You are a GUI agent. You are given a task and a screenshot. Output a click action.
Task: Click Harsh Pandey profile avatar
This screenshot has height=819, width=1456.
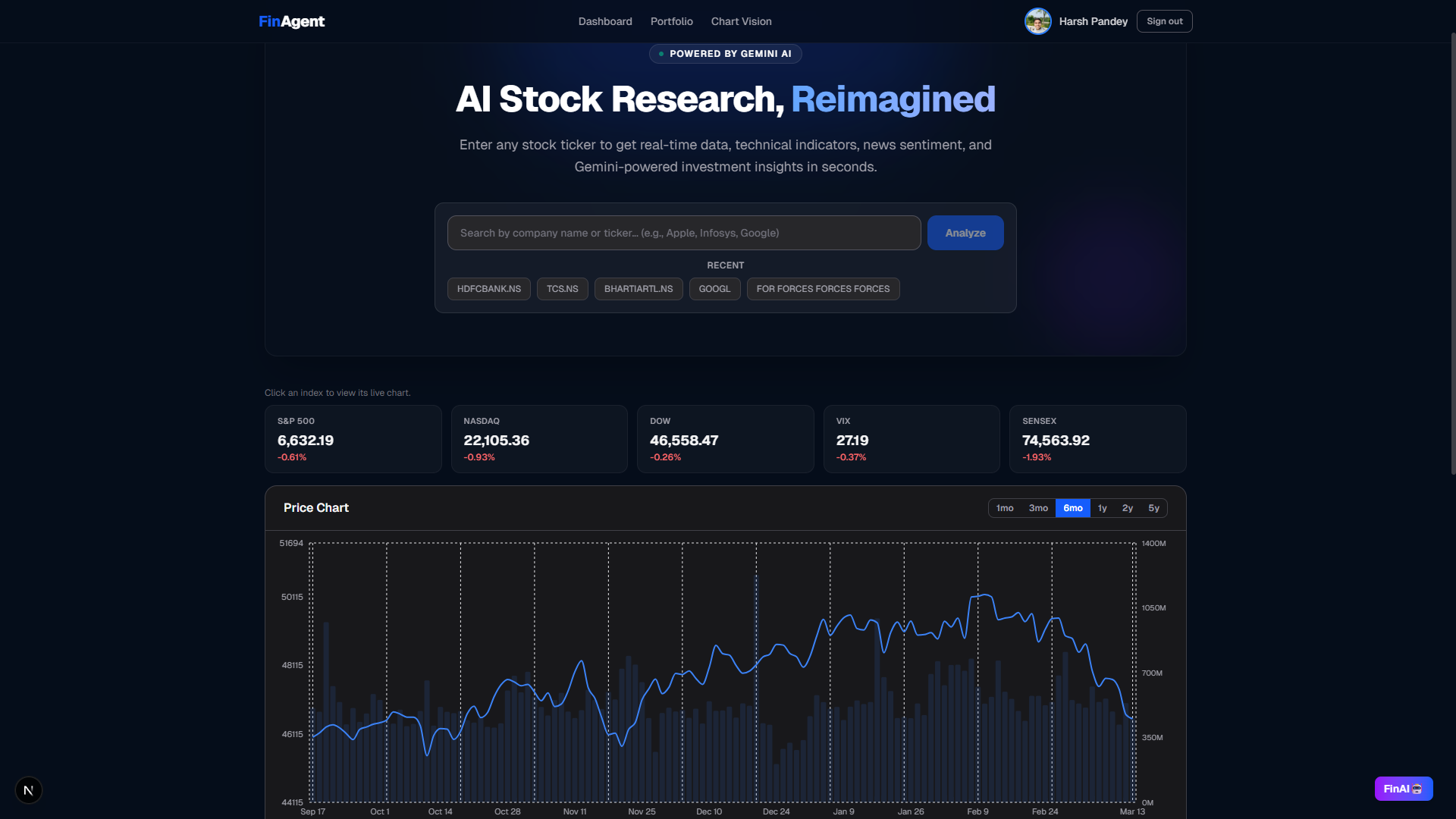1037,21
